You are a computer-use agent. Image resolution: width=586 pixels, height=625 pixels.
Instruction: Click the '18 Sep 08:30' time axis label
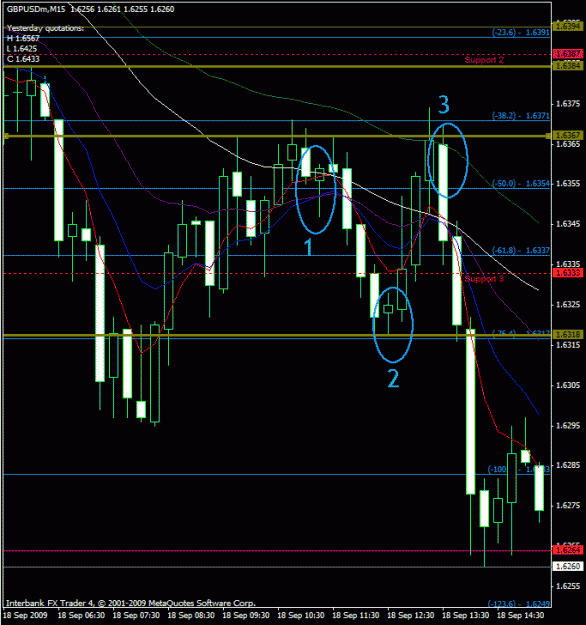191,615
